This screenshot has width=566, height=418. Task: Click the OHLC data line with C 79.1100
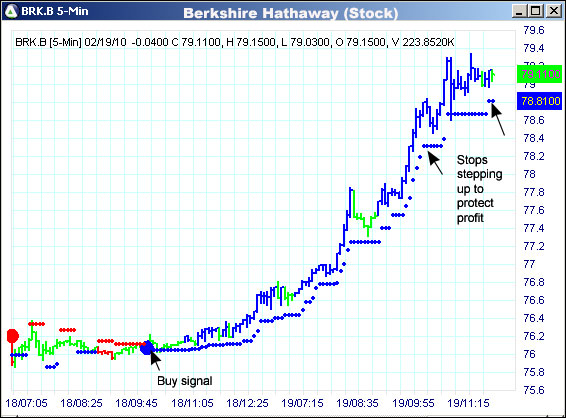(235, 42)
